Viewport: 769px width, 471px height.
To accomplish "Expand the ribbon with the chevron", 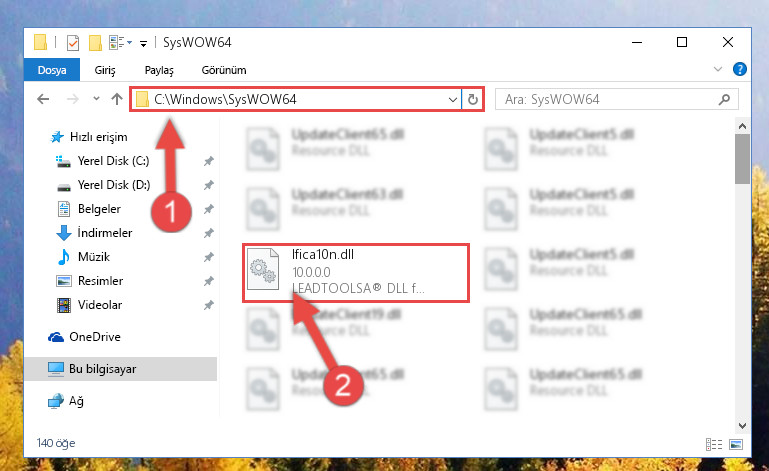I will [x=718, y=69].
